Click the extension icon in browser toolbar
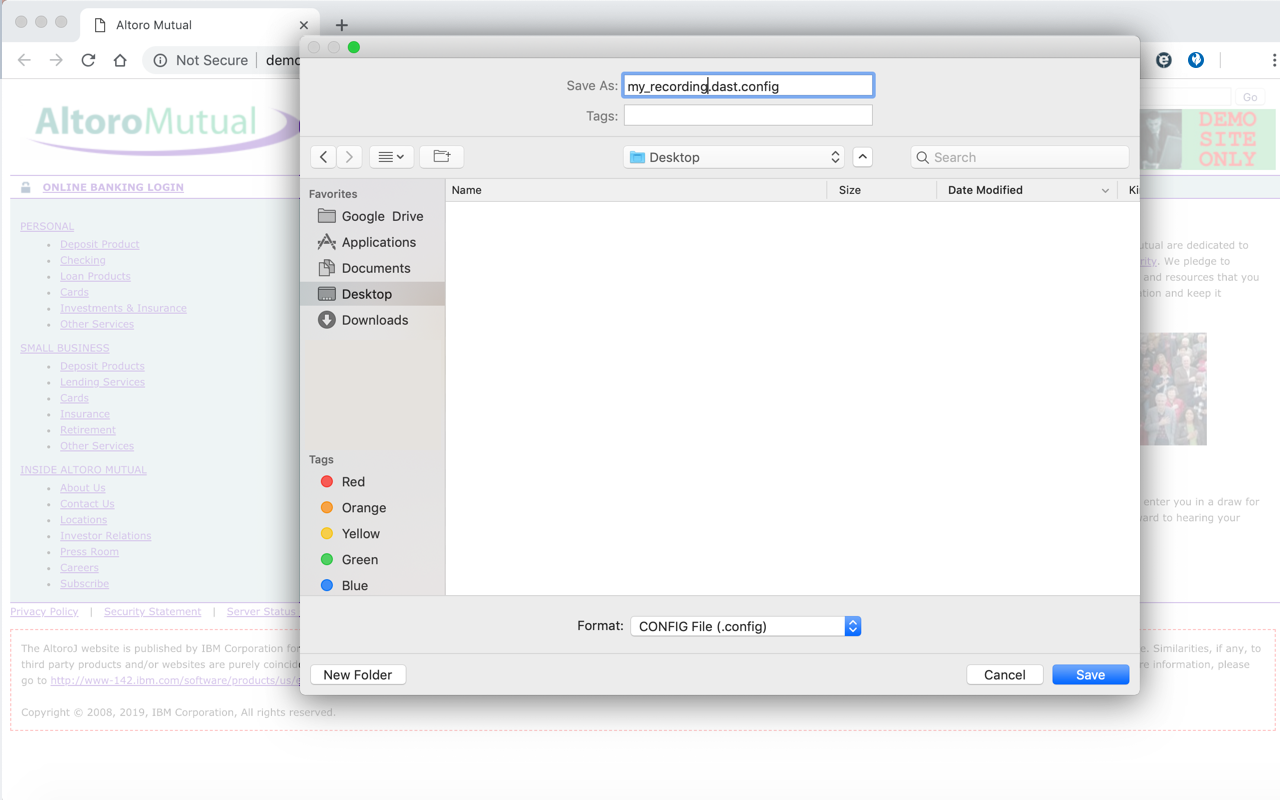 pos(1163,60)
